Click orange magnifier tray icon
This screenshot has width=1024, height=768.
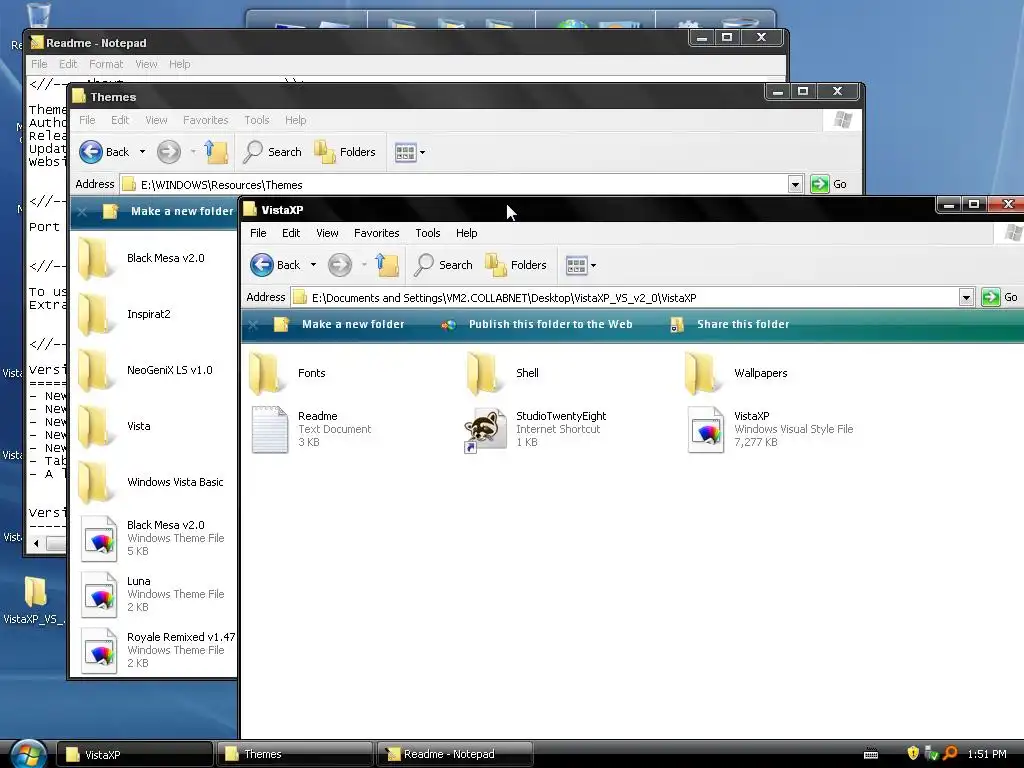(x=950, y=754)
